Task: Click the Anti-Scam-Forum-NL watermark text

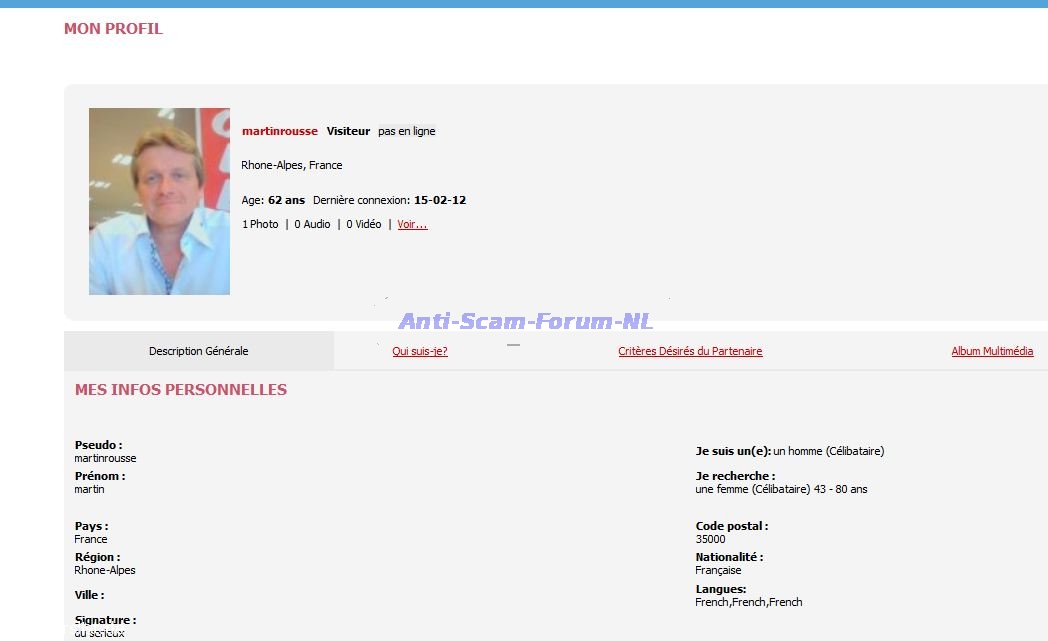Action: 525,321
